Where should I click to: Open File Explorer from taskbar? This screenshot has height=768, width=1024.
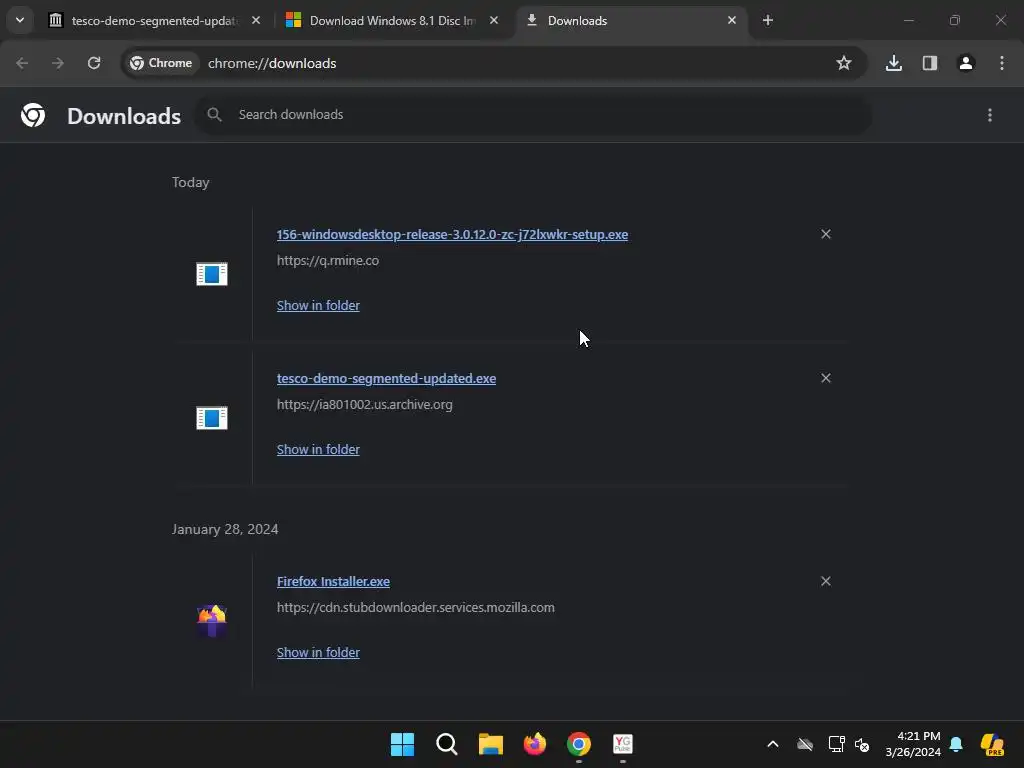[x=490, y=744]
